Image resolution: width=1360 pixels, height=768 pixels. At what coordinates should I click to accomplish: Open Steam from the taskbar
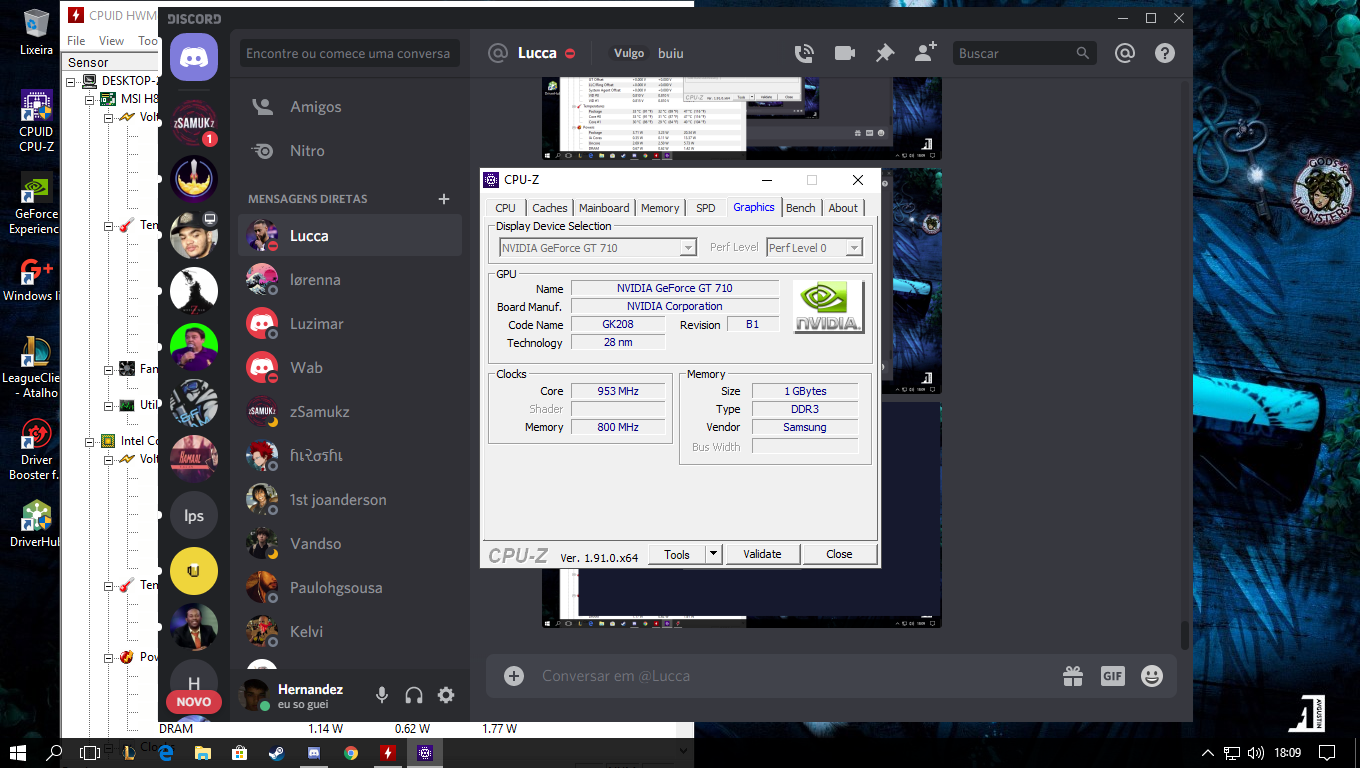(x=276, y=752)
